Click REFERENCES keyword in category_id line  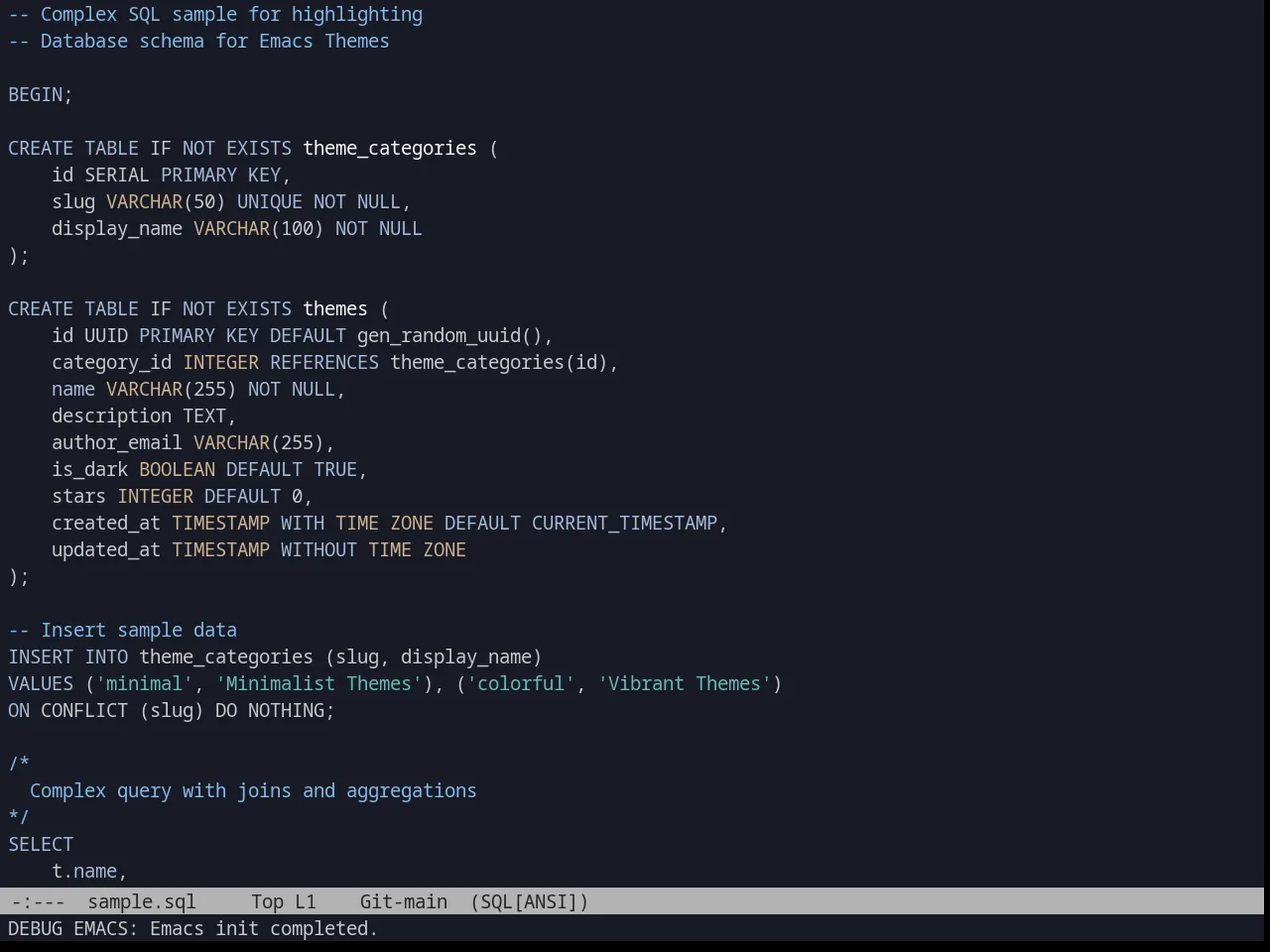click(x=324, y=362)
